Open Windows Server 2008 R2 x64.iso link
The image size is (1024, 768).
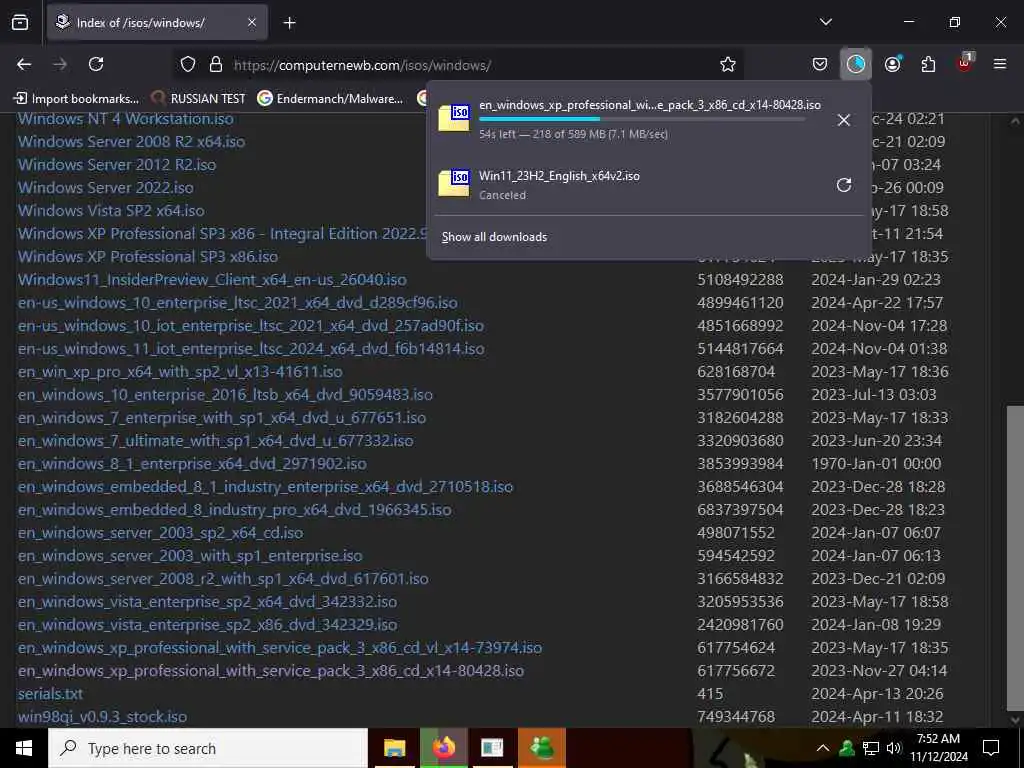131,142
